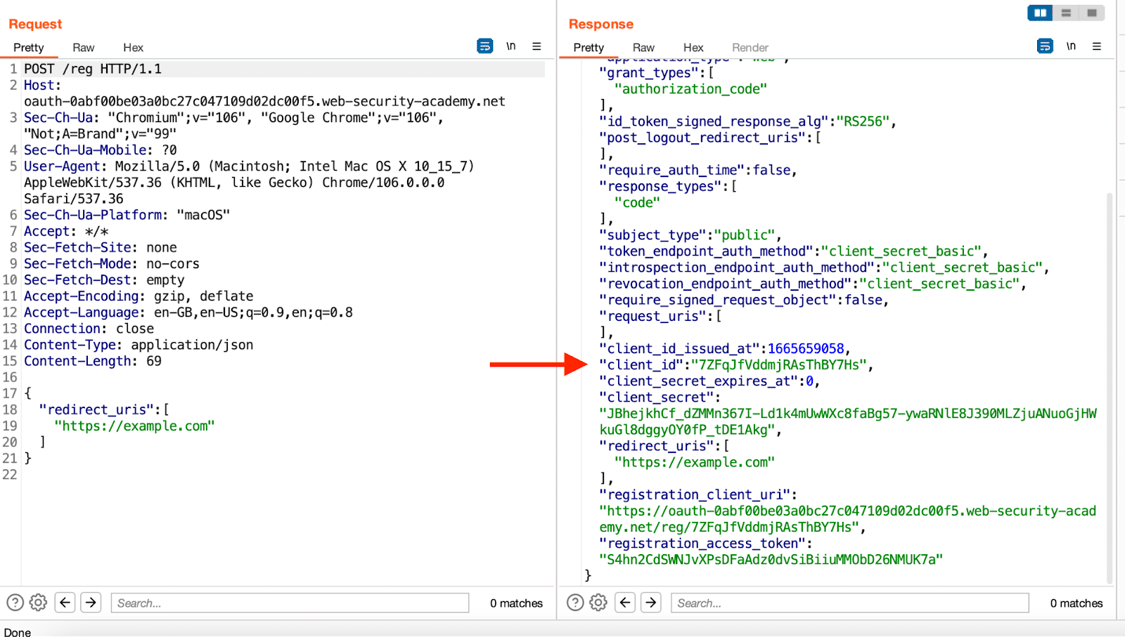Show non-printable characters in the Request panel
Image resolution: width=1125 pixels, height=637 pixels.
coord(511,46)
